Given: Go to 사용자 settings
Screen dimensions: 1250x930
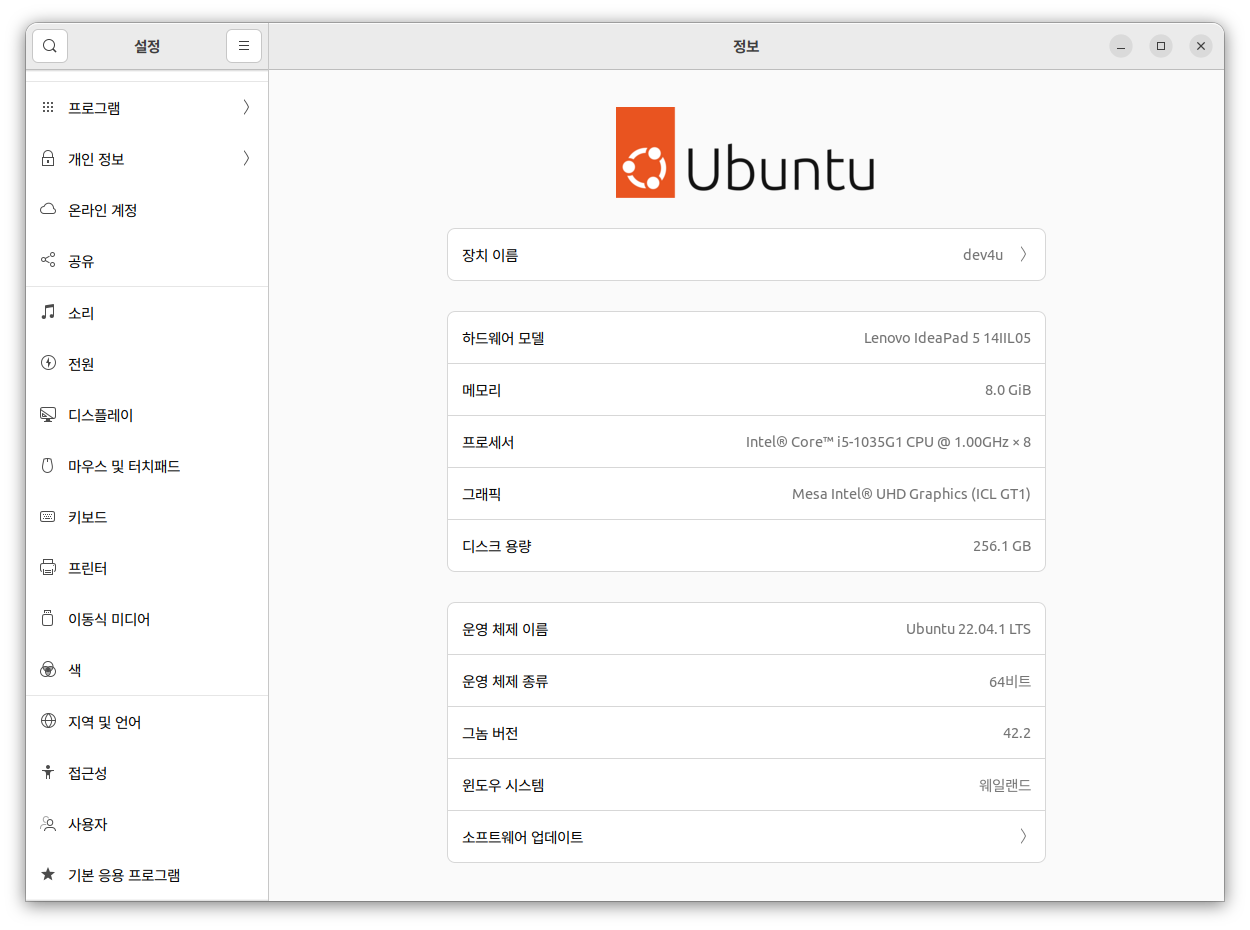Looking at the screenshot, I should (x=147, y=824).
